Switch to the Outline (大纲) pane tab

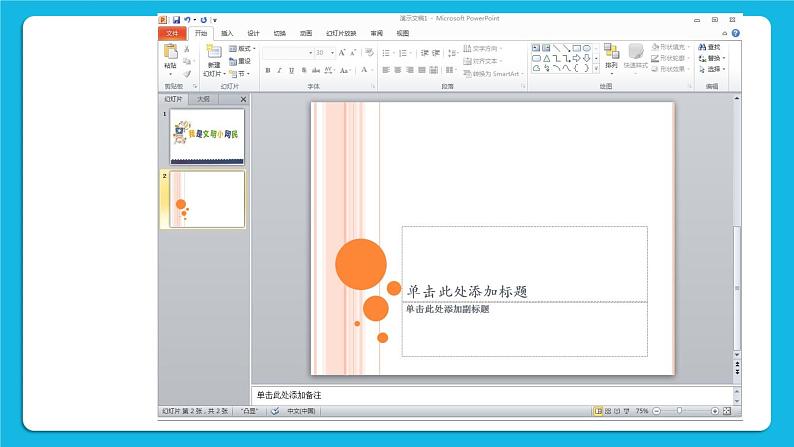(x=204, y=99)
